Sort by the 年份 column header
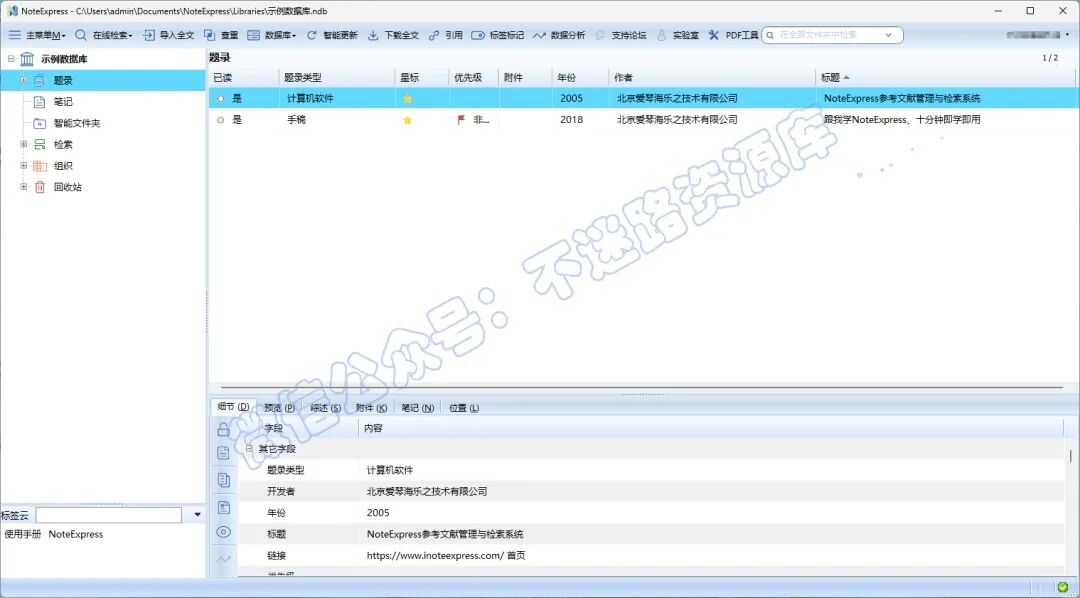This screenshot has height=598, width=1080. (x=580, y=78)
